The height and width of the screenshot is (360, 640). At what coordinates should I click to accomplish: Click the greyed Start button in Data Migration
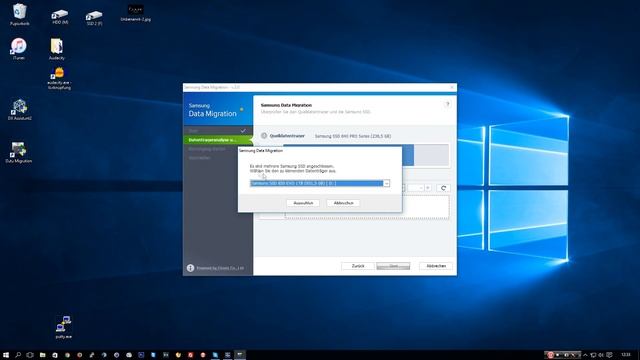393,266
